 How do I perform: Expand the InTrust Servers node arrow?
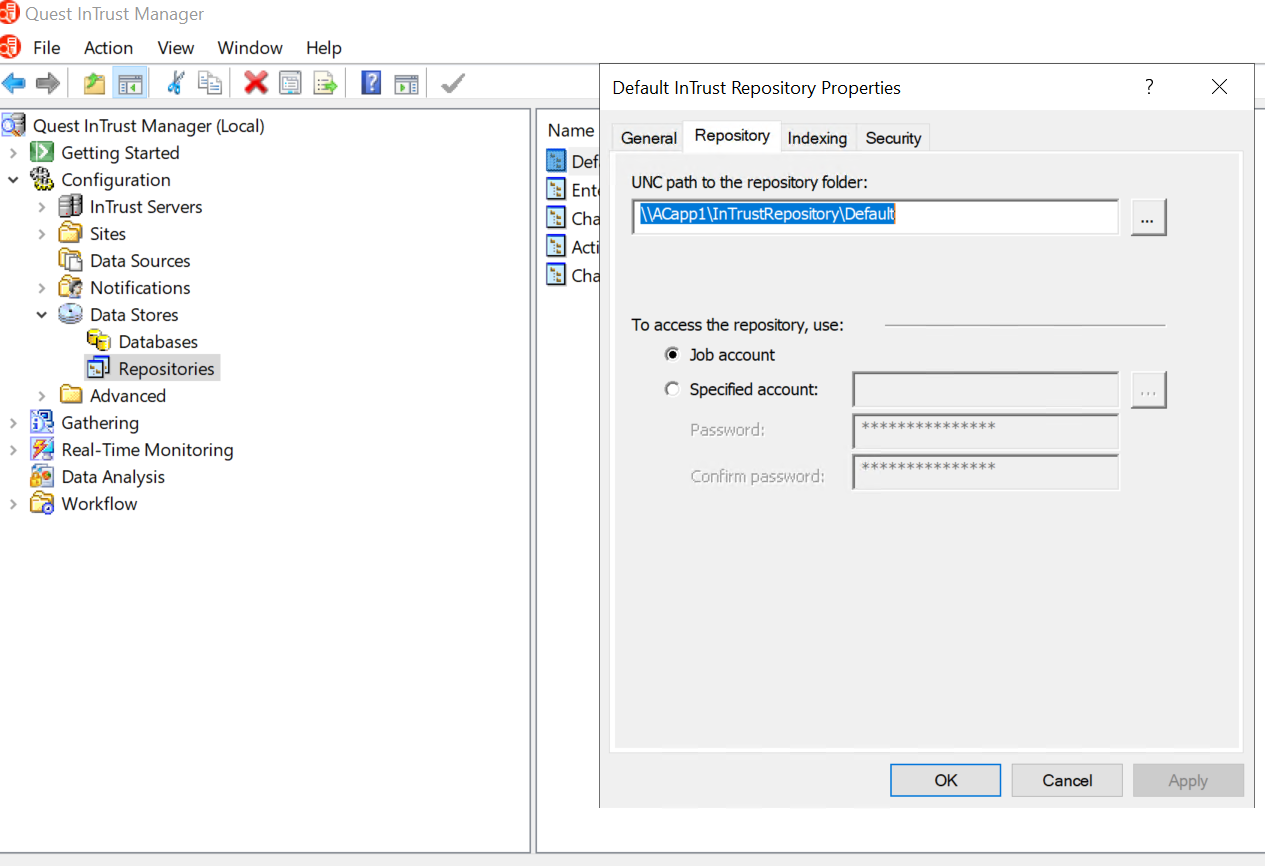coord(42,207)
